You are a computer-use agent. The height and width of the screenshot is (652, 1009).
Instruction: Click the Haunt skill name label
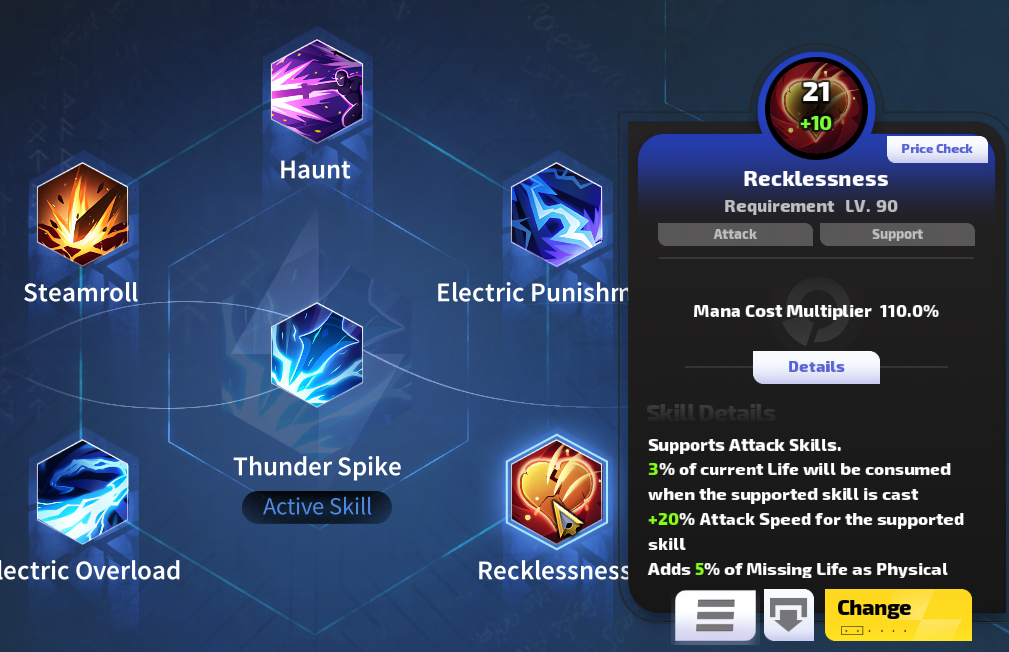point(315,170)
